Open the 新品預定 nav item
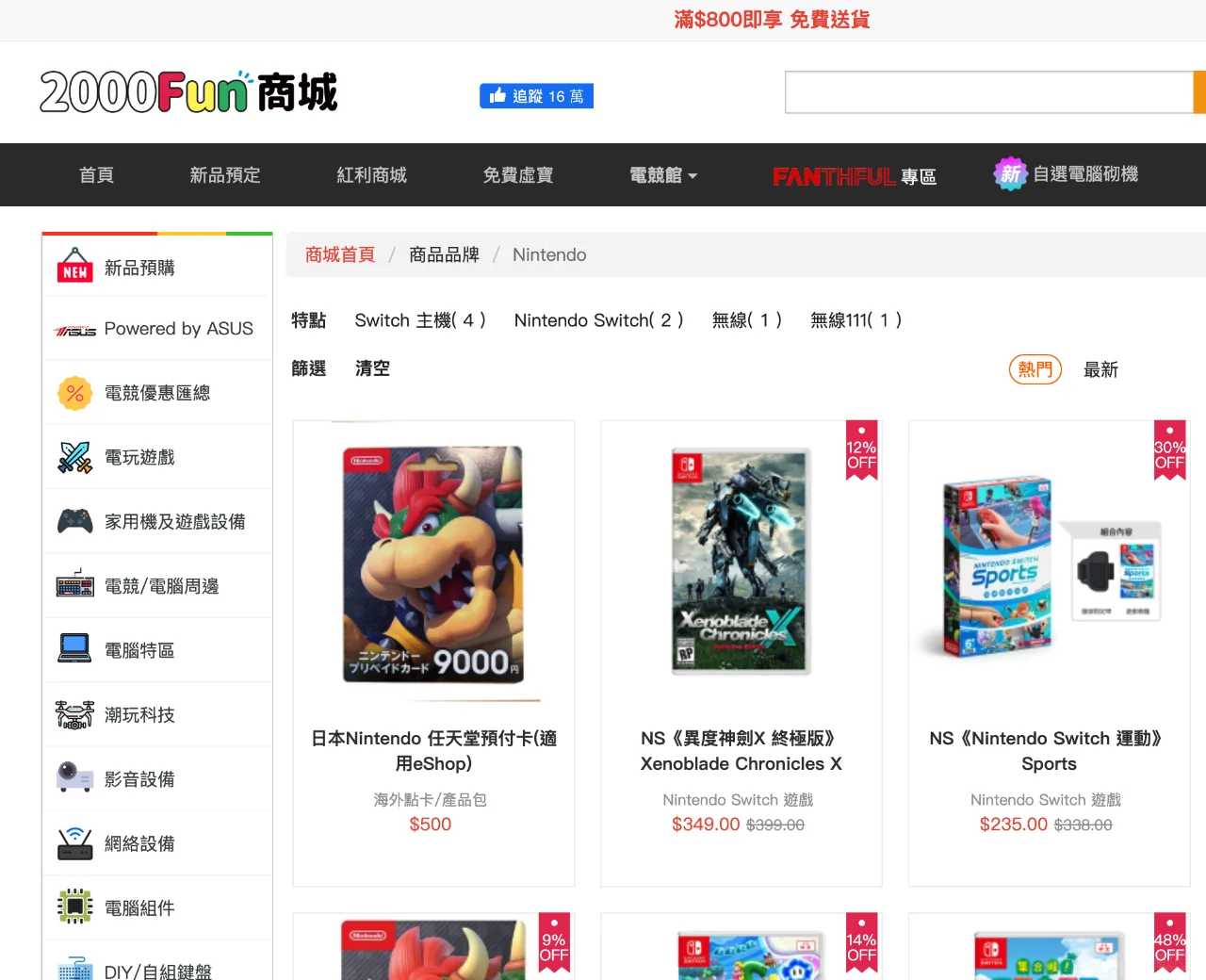1206x980 pixels. click(x=225, y=175)
